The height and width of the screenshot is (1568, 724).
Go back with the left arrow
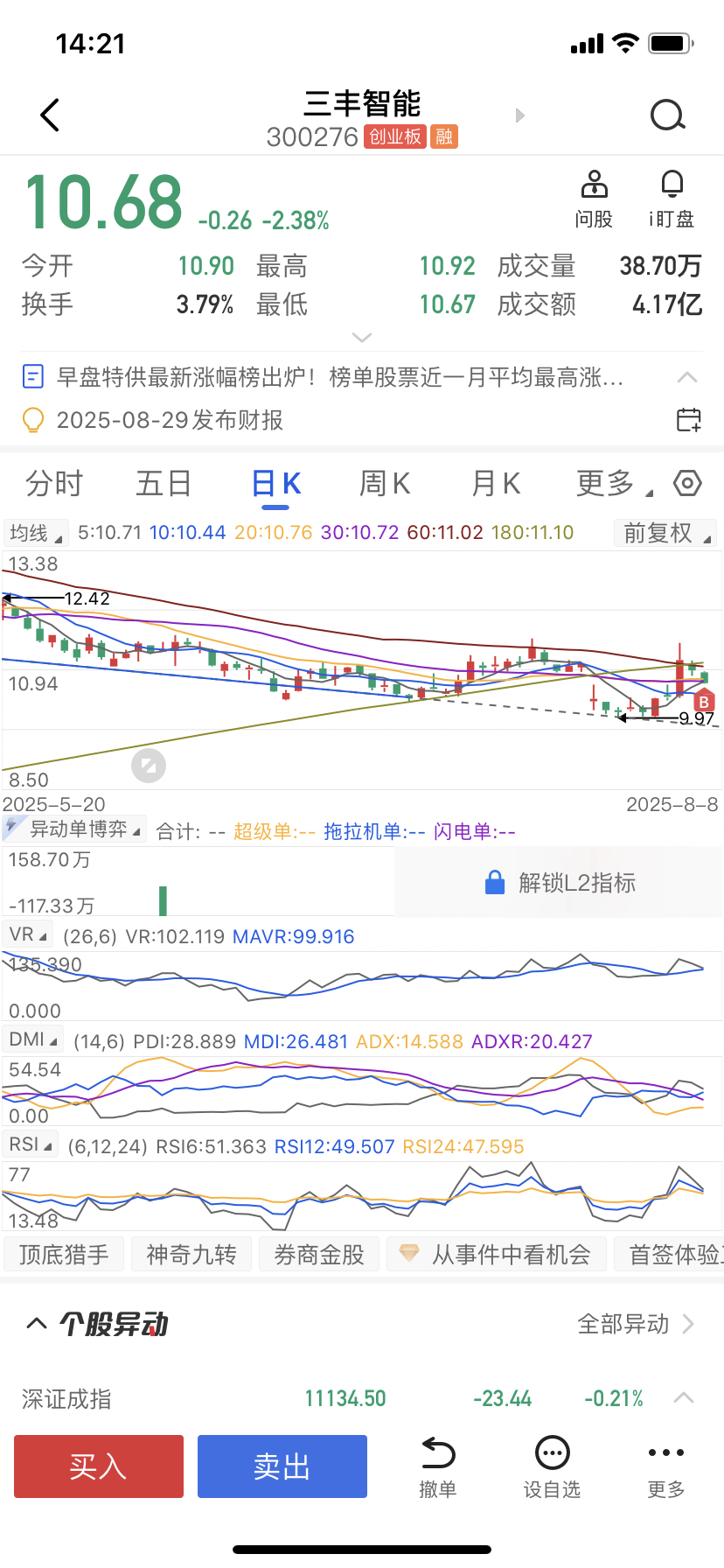(50, 115)
